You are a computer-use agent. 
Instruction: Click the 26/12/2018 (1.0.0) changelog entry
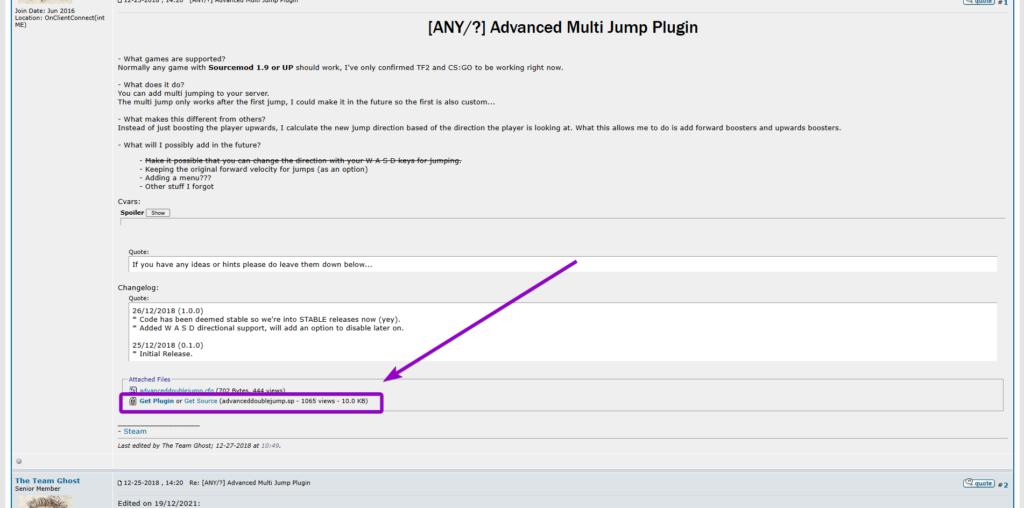tap(168, 311)
